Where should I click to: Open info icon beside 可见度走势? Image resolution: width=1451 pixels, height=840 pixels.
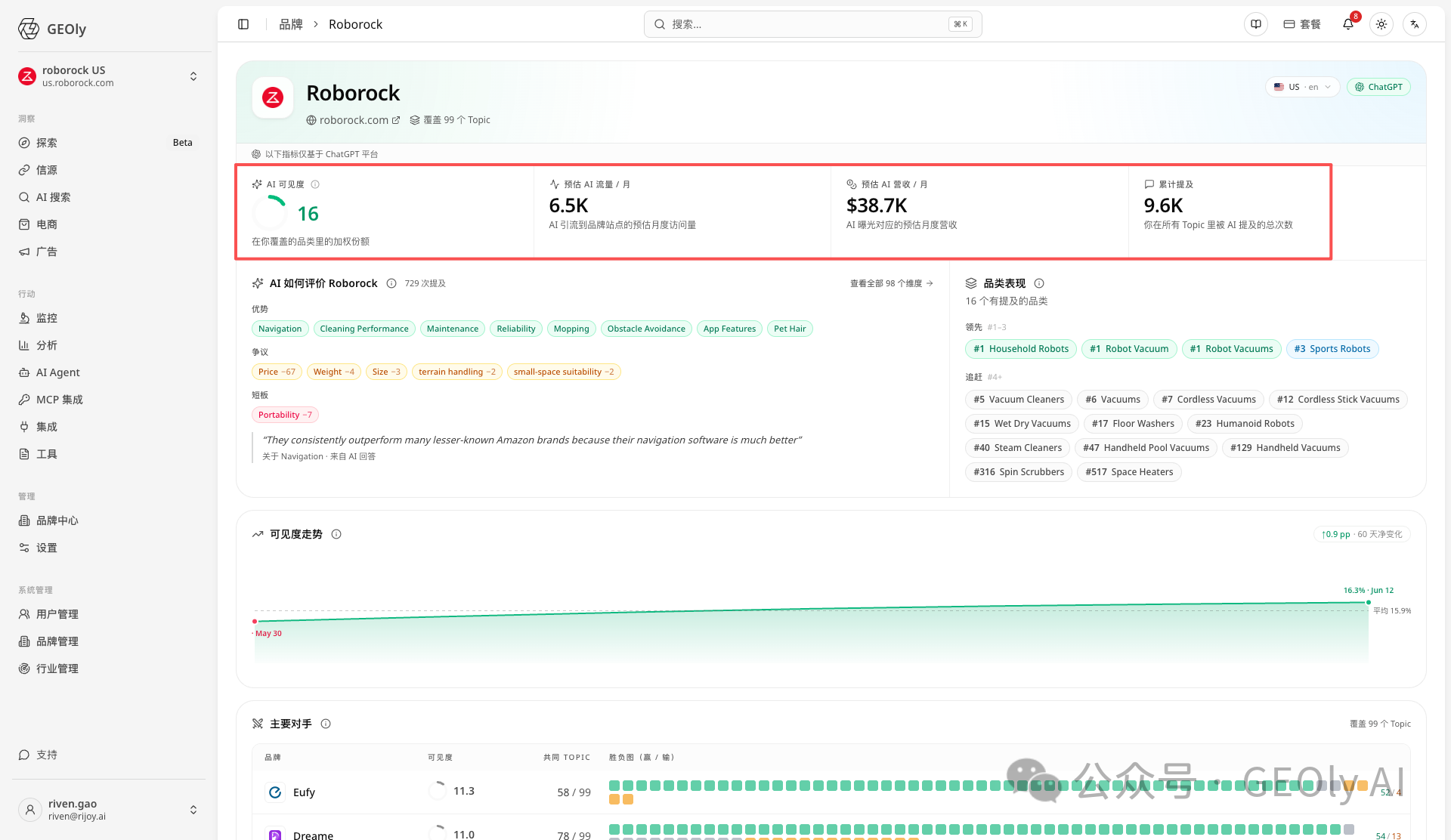(336, 534)
